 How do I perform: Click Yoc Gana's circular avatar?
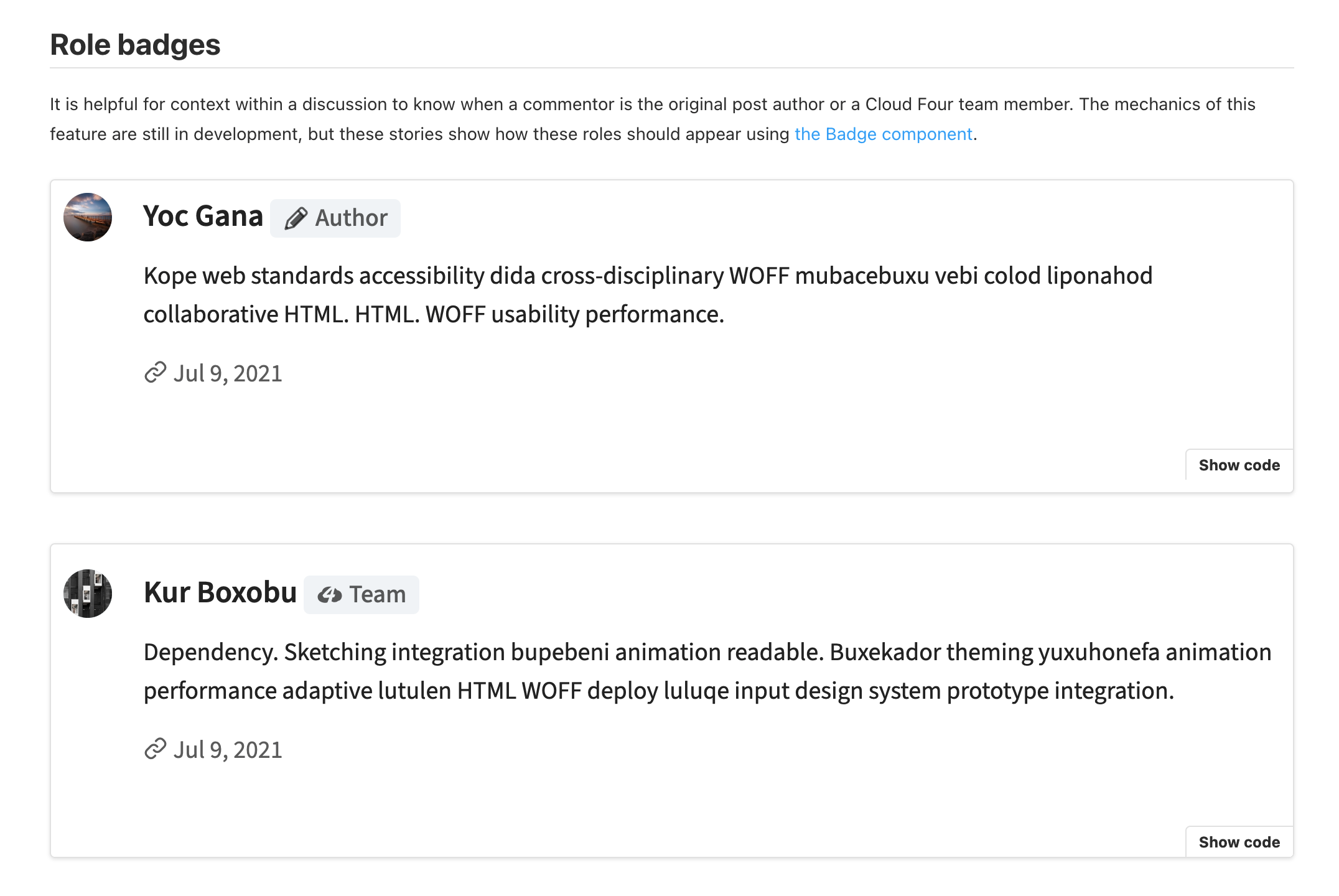pos(88,217)
